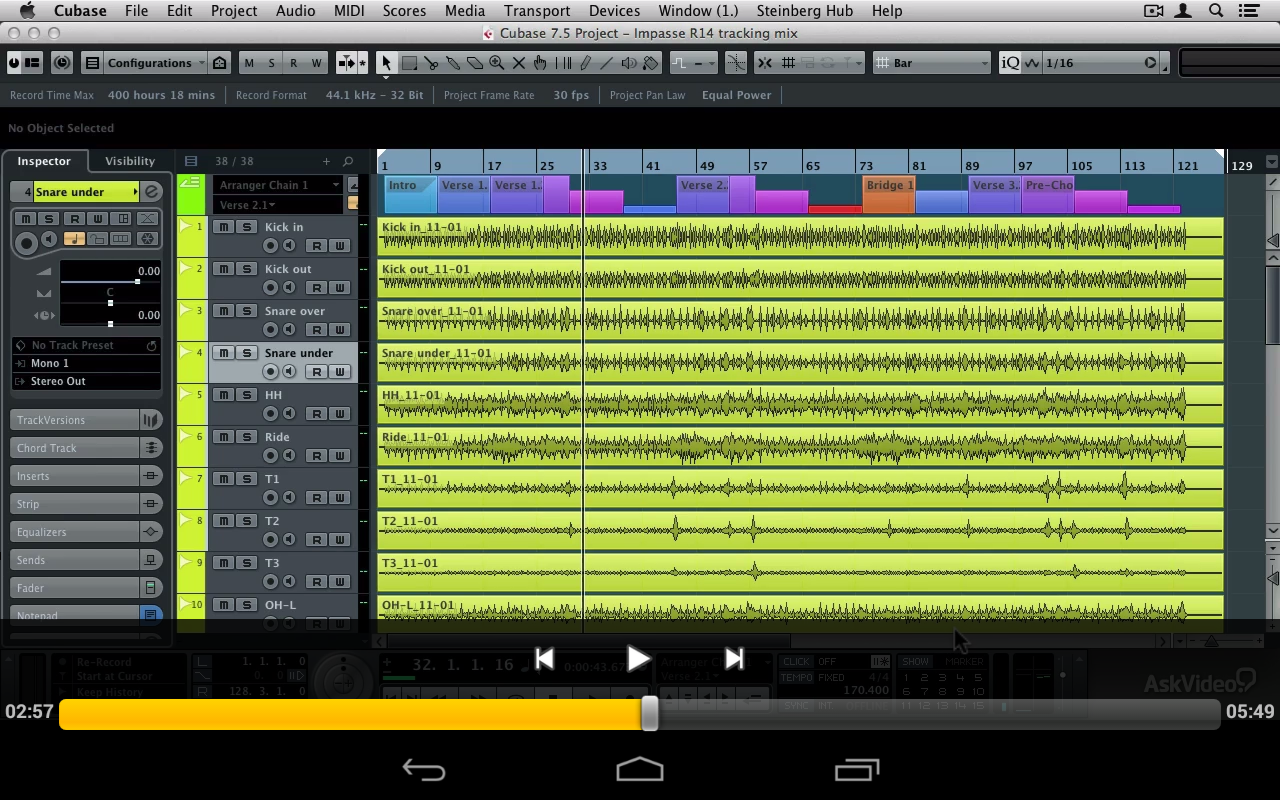Click global Mute M button in toolbar
Screen dimensions: 1280x800
(249, 63)
